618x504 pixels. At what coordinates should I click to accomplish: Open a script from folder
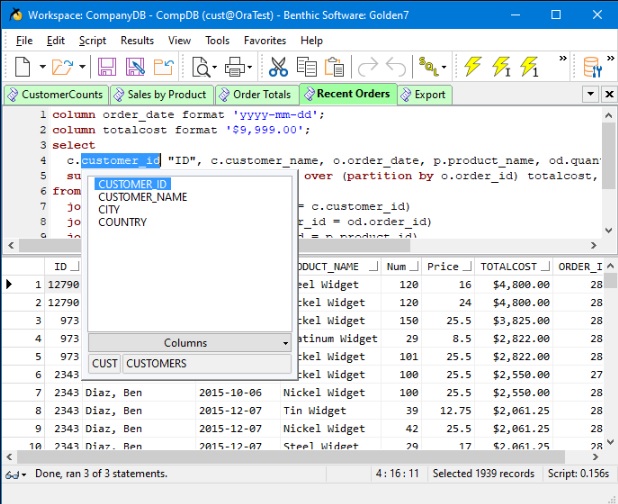62,67
